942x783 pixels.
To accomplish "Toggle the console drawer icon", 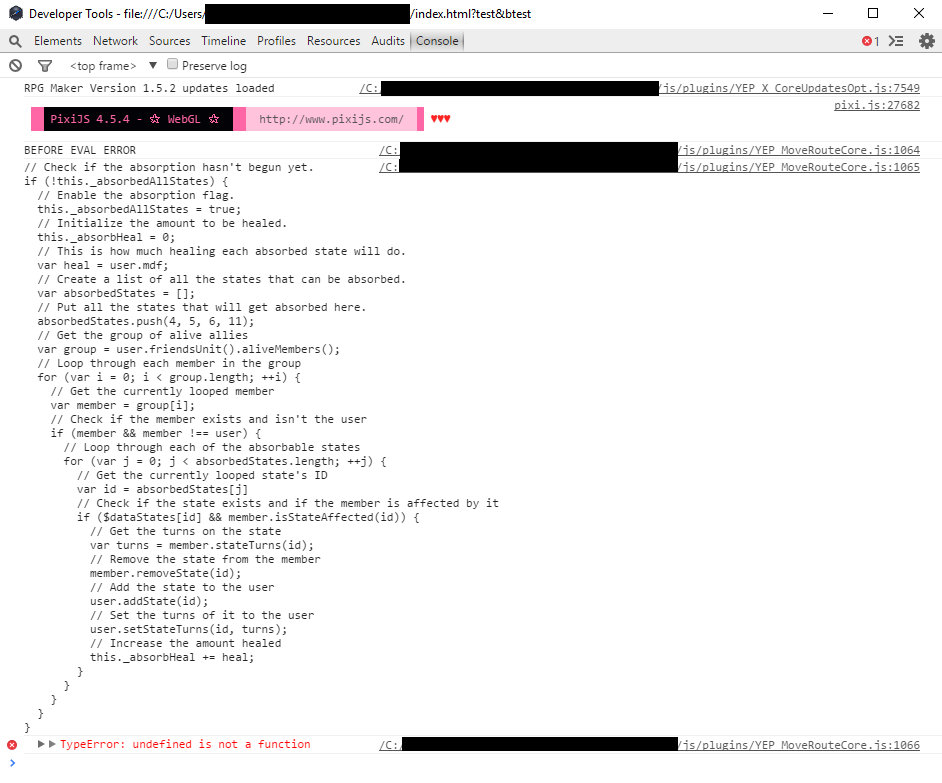I will (896, 41).
